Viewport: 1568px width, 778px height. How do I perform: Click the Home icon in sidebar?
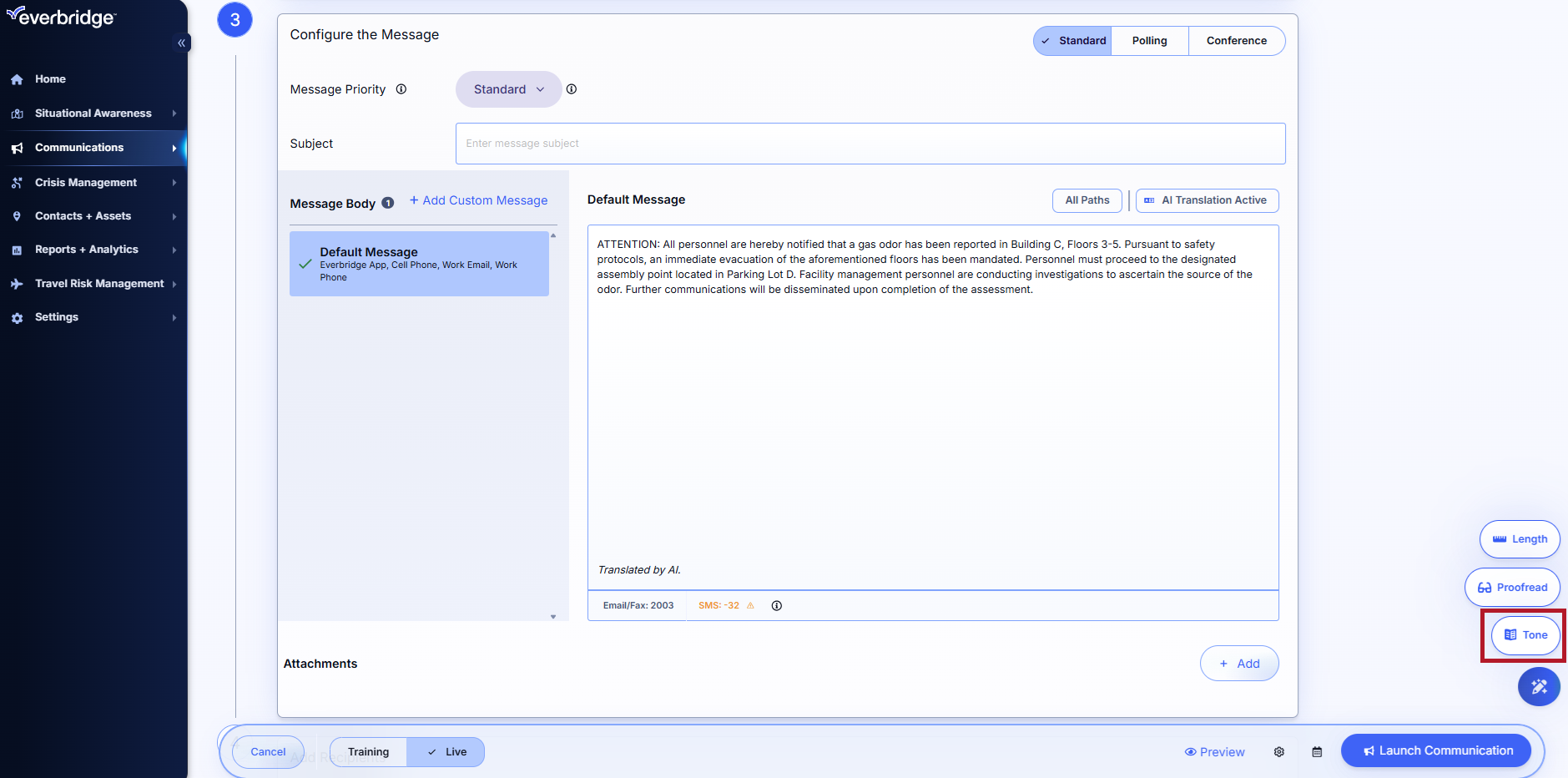click(x=17, y=79)
